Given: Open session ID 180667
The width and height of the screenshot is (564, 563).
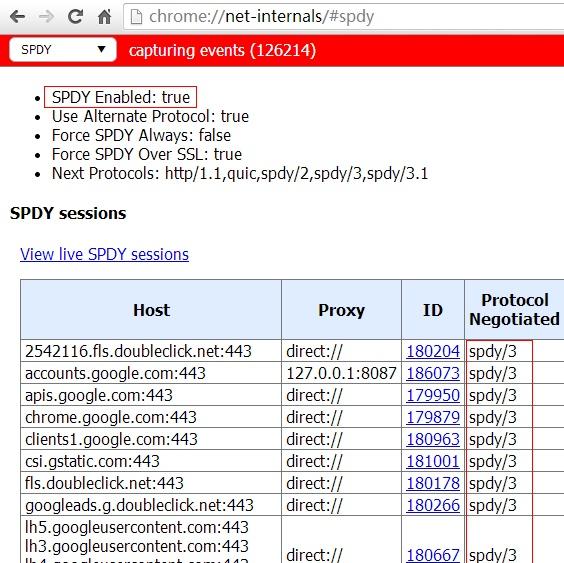Looking at the screenshot, I should coord(433,555).
